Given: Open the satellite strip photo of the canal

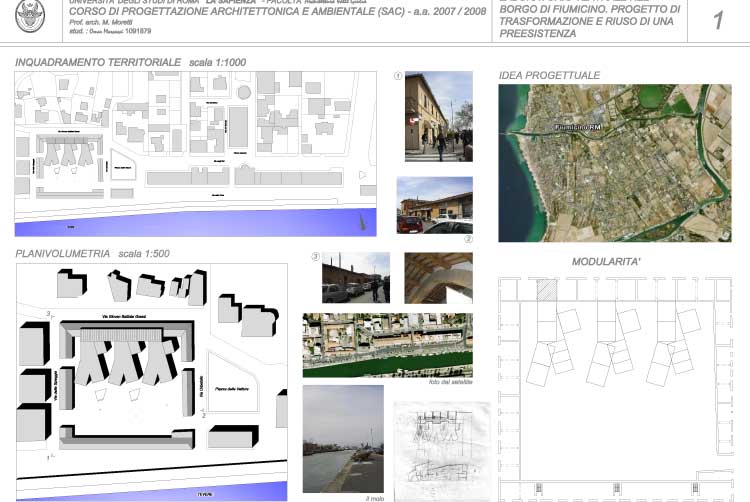Looking at the screenshot, I should pyautogui.click(x=388, y=345).
